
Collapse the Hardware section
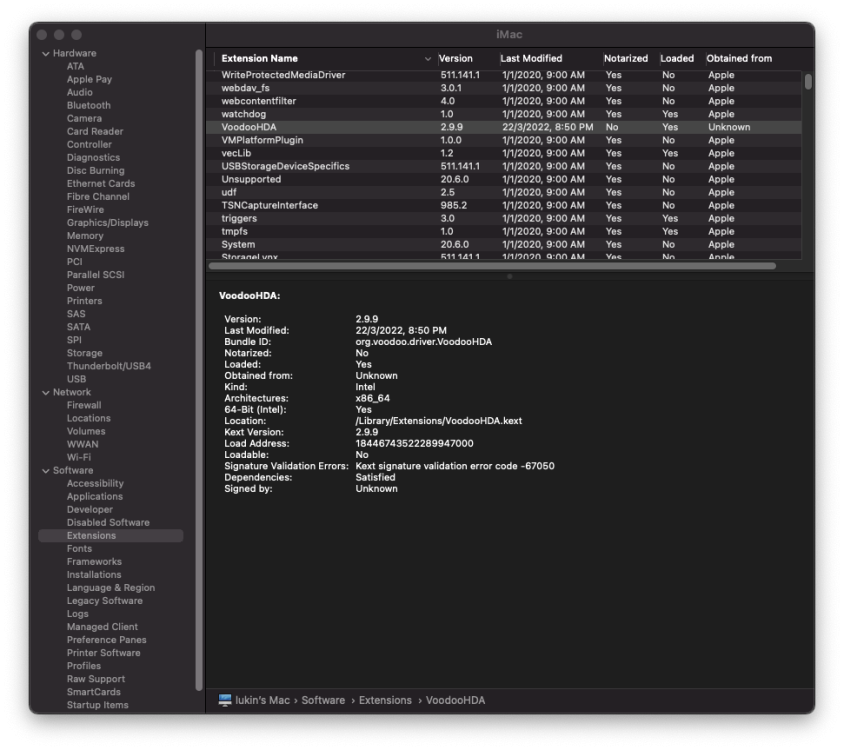(x=46, y=54)
